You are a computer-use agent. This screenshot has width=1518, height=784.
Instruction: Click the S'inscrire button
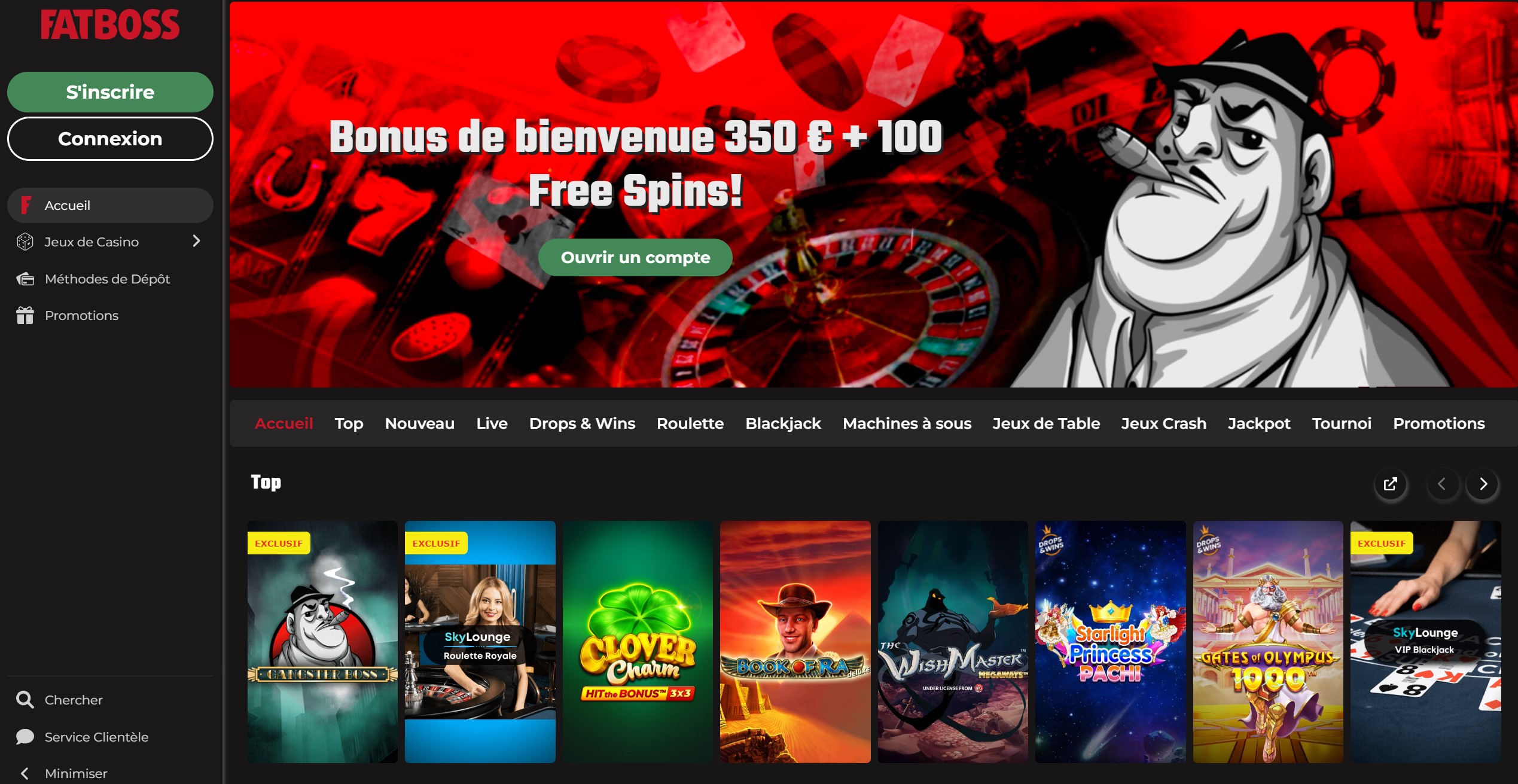coord(110,92)
